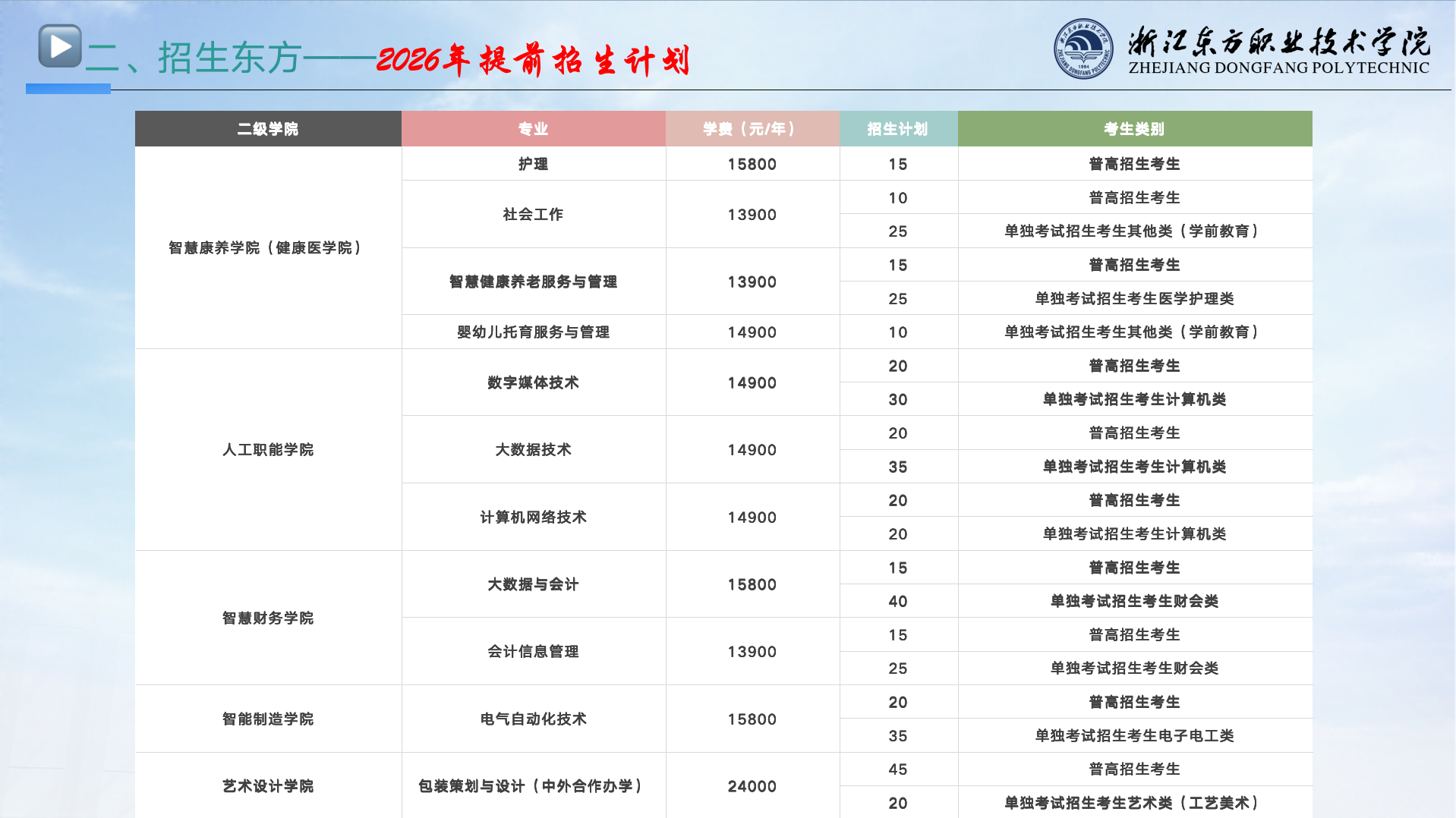
Task: Click "单独考试招生考生其他类（学前教育）" in 婴幼儿托育 row
Action: tap(1135, 332)
